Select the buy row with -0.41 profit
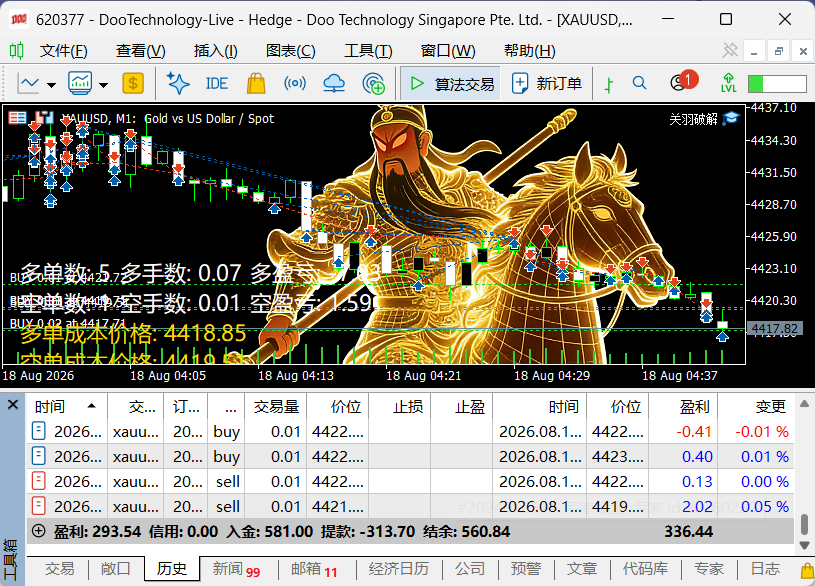The height and width of the screenshot is (586, 815). (x=411, y=432)
